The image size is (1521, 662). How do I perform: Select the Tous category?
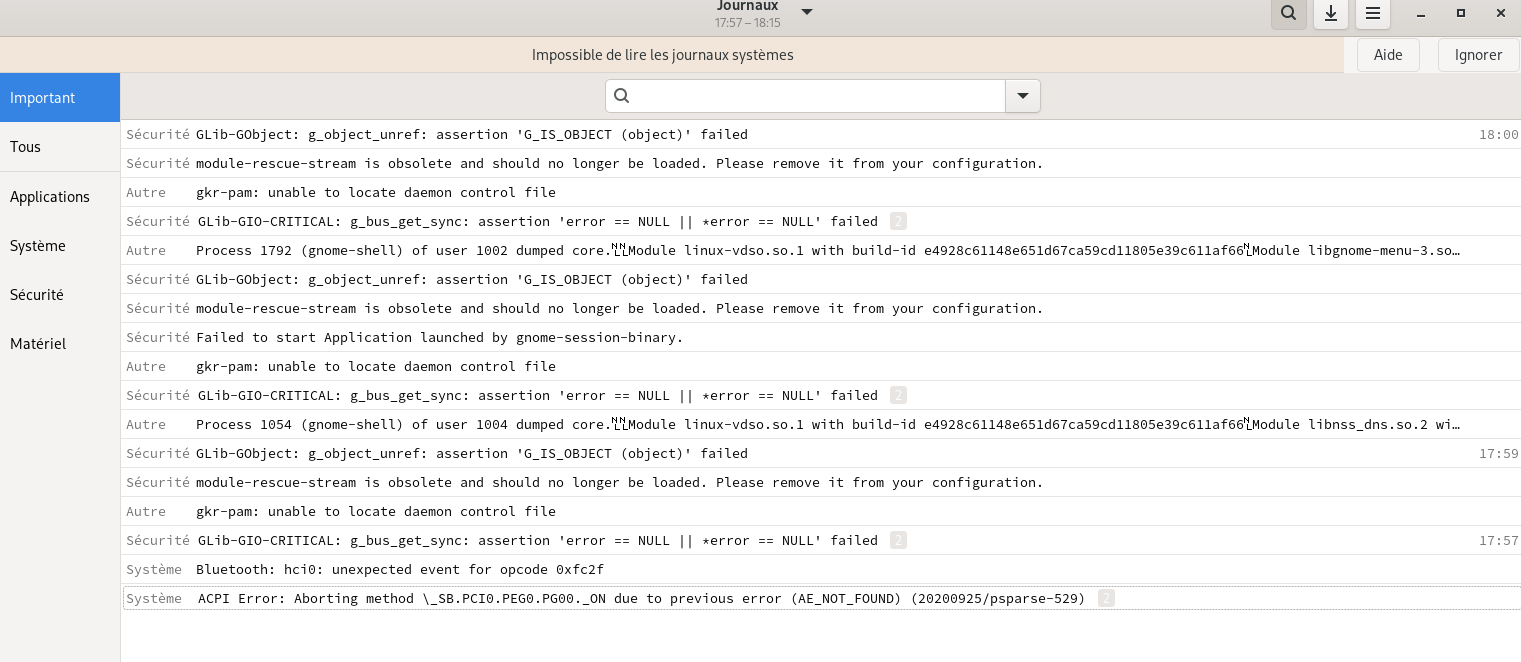pyautogui.click(x=60, y=147)
